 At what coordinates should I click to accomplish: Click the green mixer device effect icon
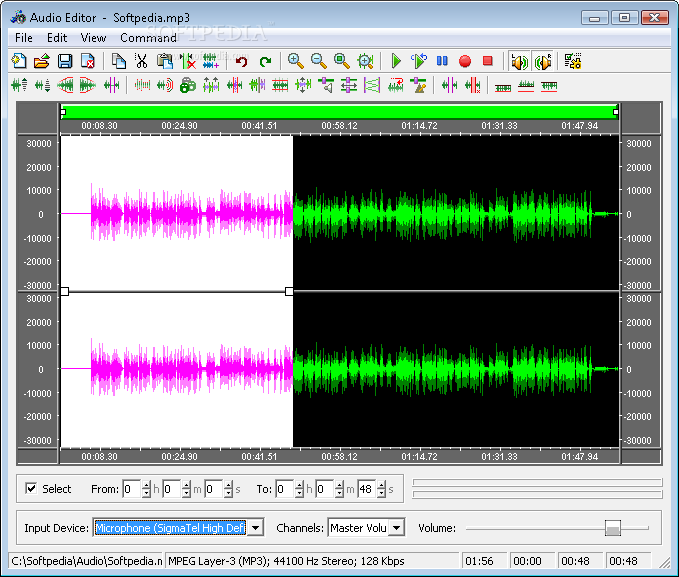point(188,85)
